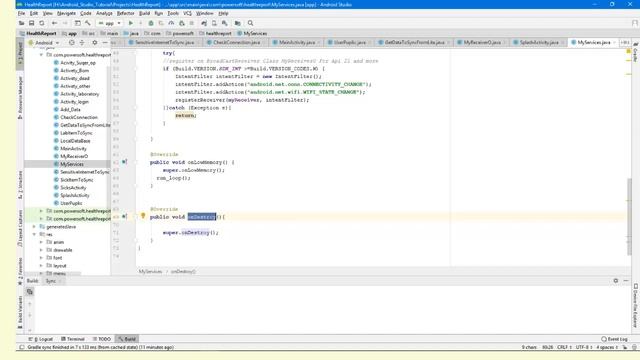Image resolution: width=640 pixels, height=360 pixels.
Task: Collapse the com.powersoft.healthreport package node
Action: tap(41, 55)
